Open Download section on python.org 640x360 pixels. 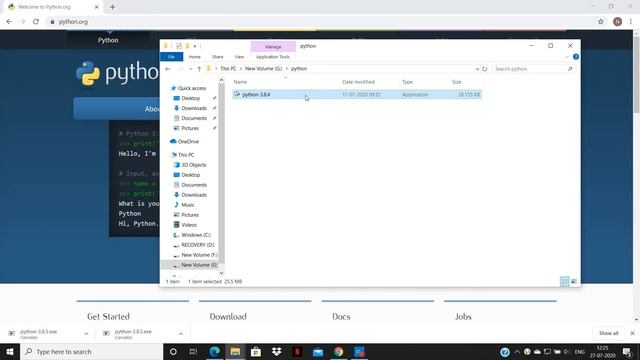click(x=228, y=316)
